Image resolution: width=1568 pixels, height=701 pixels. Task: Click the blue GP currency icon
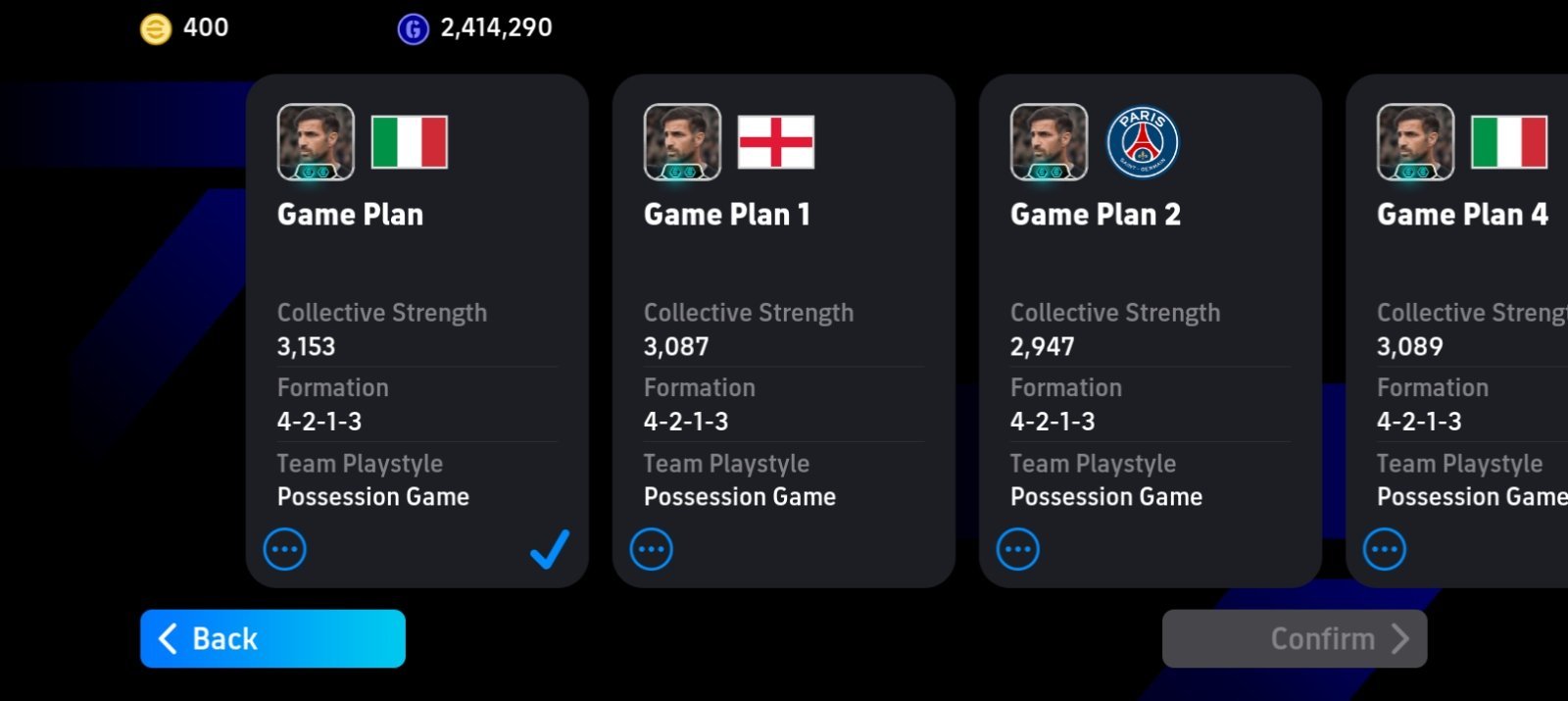tap(413, 28)
